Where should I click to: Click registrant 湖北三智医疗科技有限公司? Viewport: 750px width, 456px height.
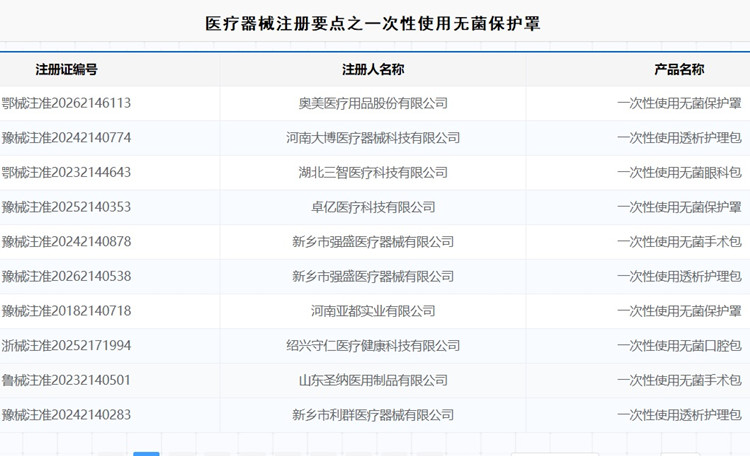point(373,172)
